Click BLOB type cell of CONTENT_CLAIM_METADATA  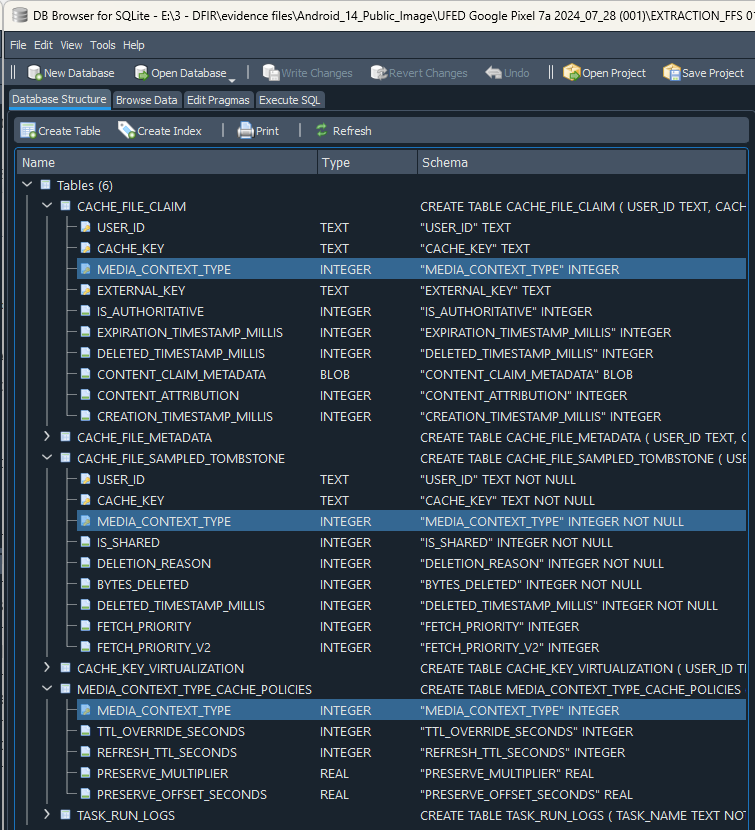(335, 374)
